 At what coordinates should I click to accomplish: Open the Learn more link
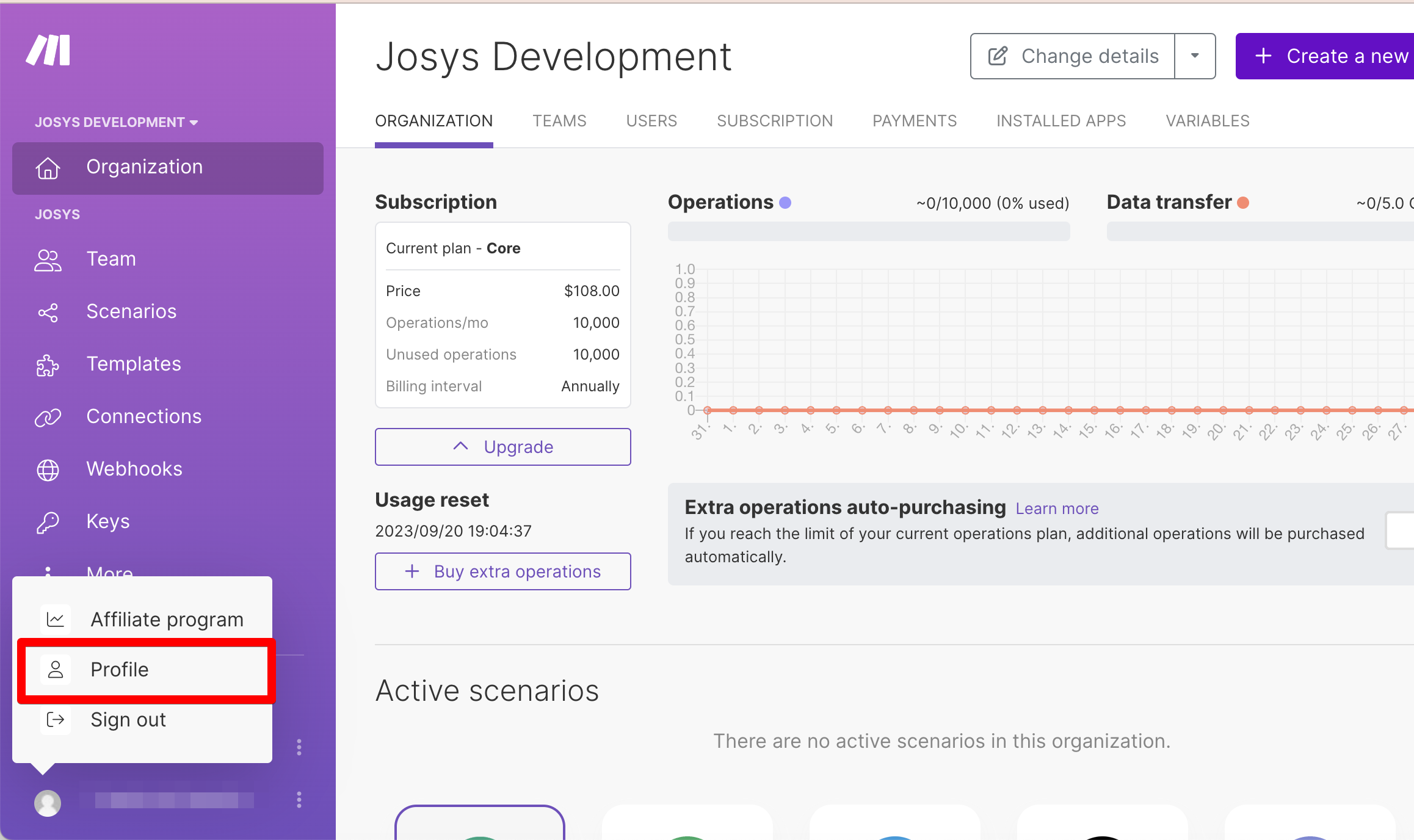pos(1056,509)
